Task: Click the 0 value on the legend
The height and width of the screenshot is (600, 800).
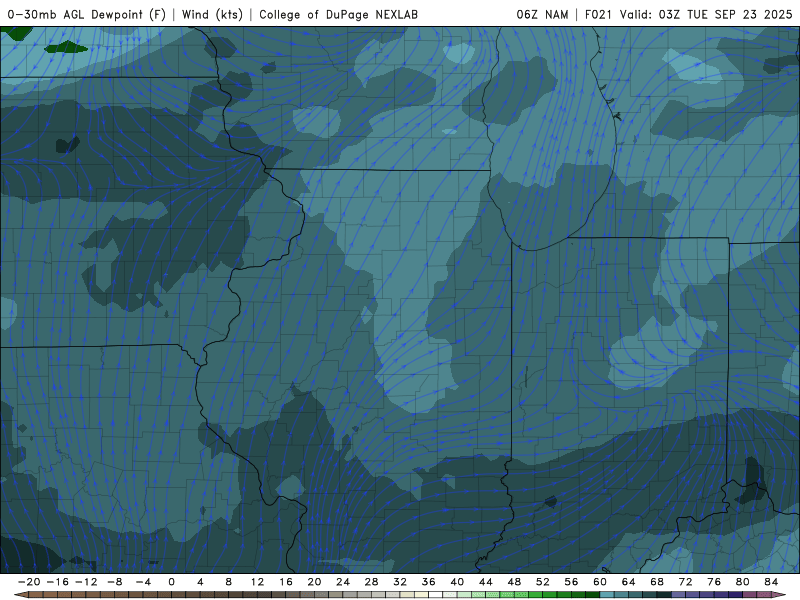Action: pyautogui.click(x=171, y=582)
